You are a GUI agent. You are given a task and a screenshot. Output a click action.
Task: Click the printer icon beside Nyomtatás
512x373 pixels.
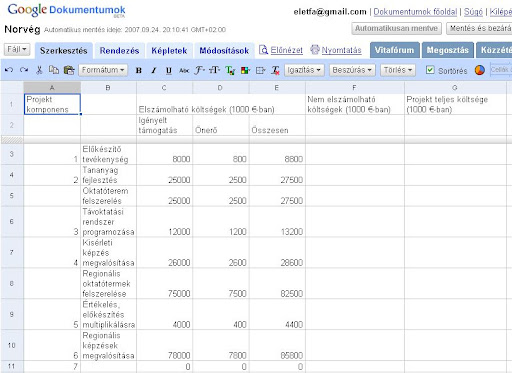(x=315, y=50)
